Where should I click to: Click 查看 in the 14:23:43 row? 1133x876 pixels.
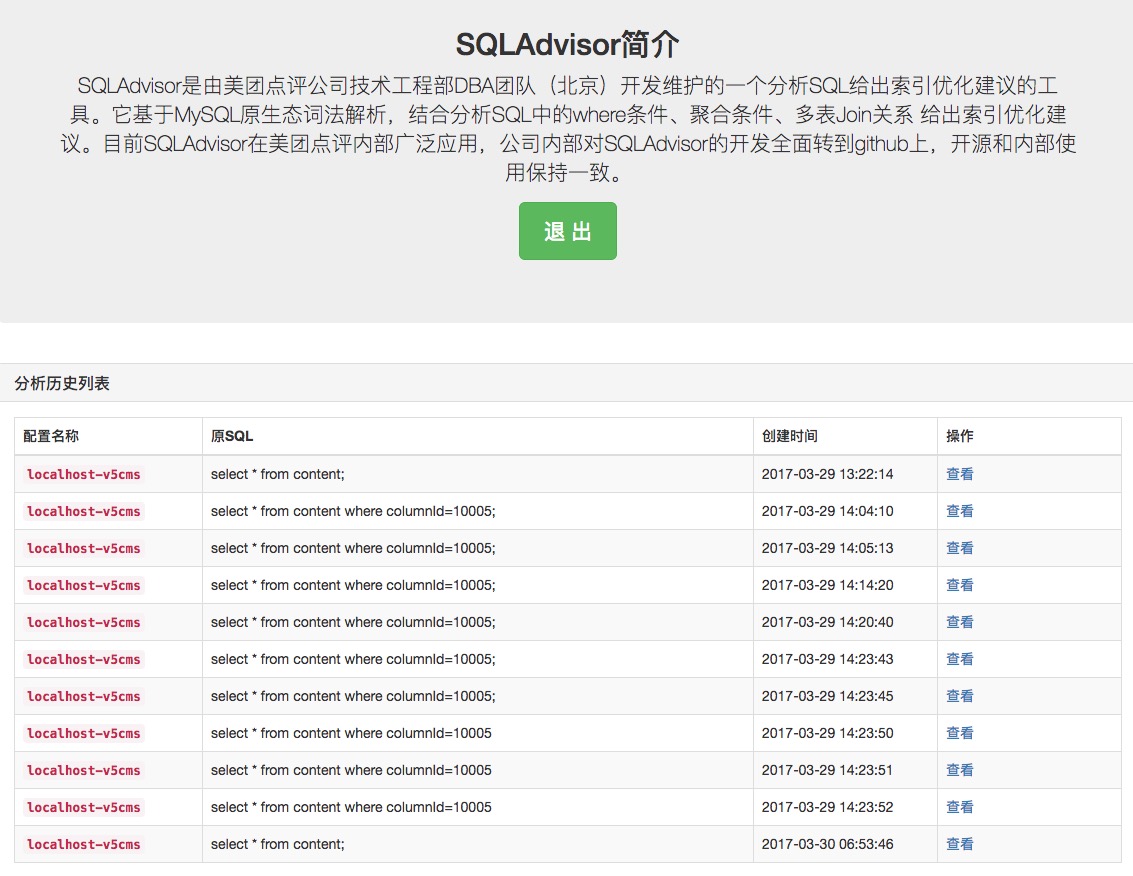[960, 659]
